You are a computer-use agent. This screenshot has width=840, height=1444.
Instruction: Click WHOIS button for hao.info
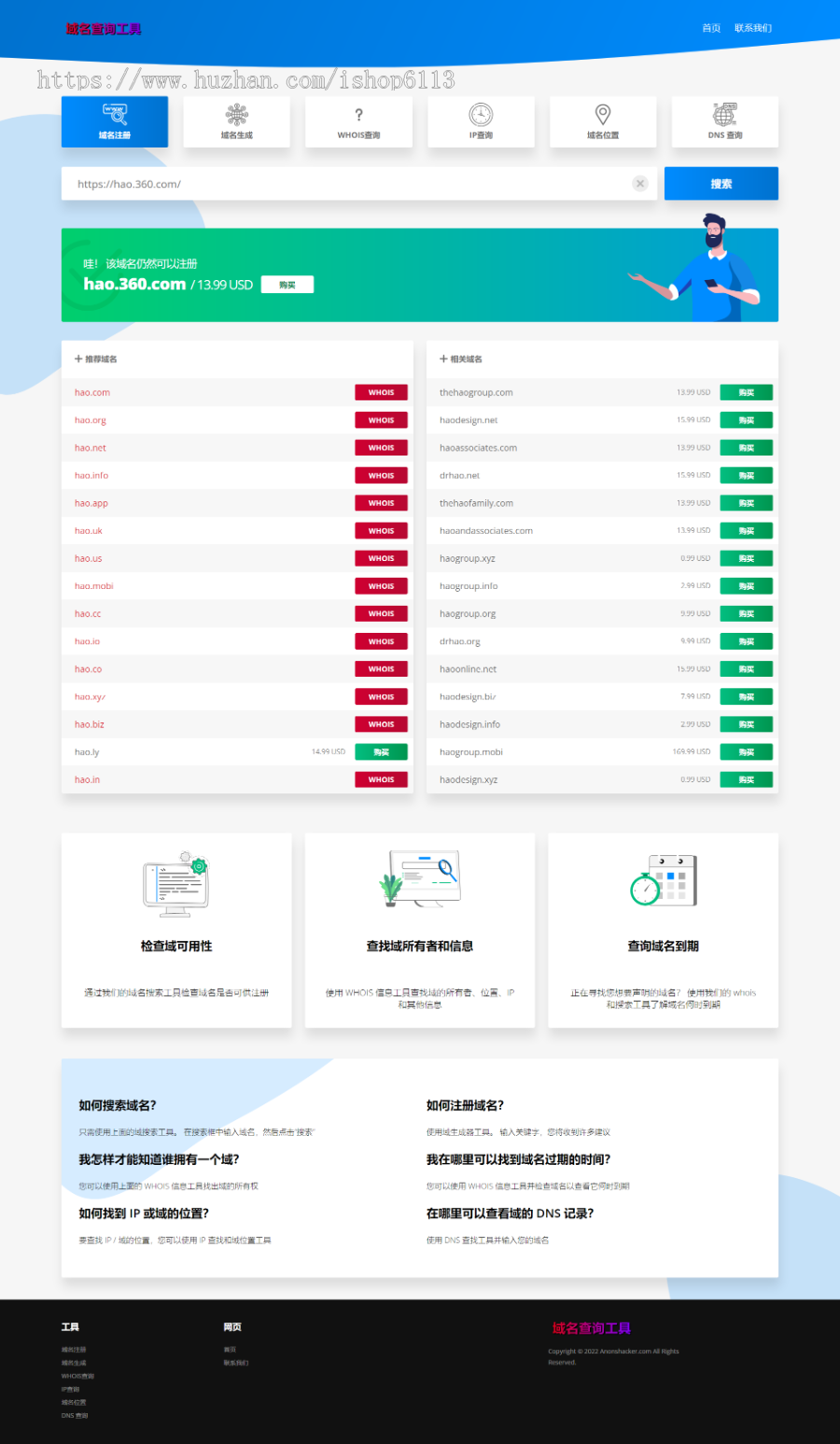tap(381, 476)
